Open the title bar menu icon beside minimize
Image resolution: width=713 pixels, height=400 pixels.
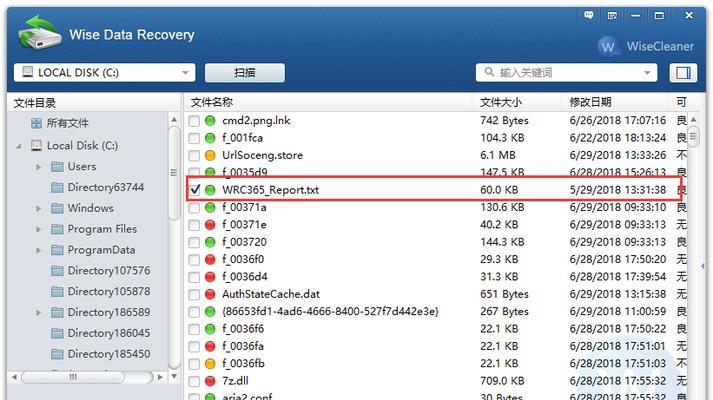[x=612, y=16]
